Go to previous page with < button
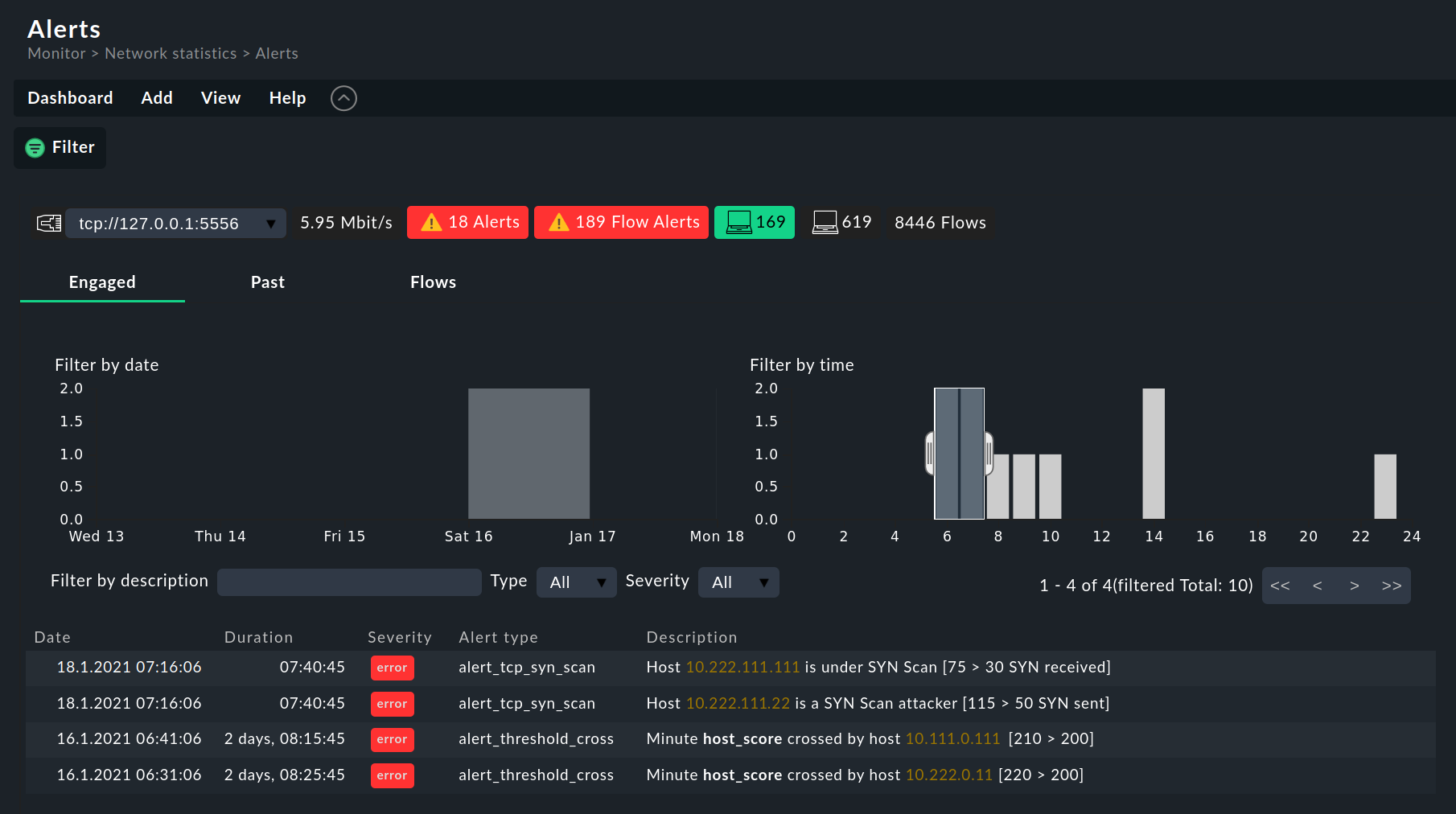The image size is (1456, 814). [x=1317, y=586]
